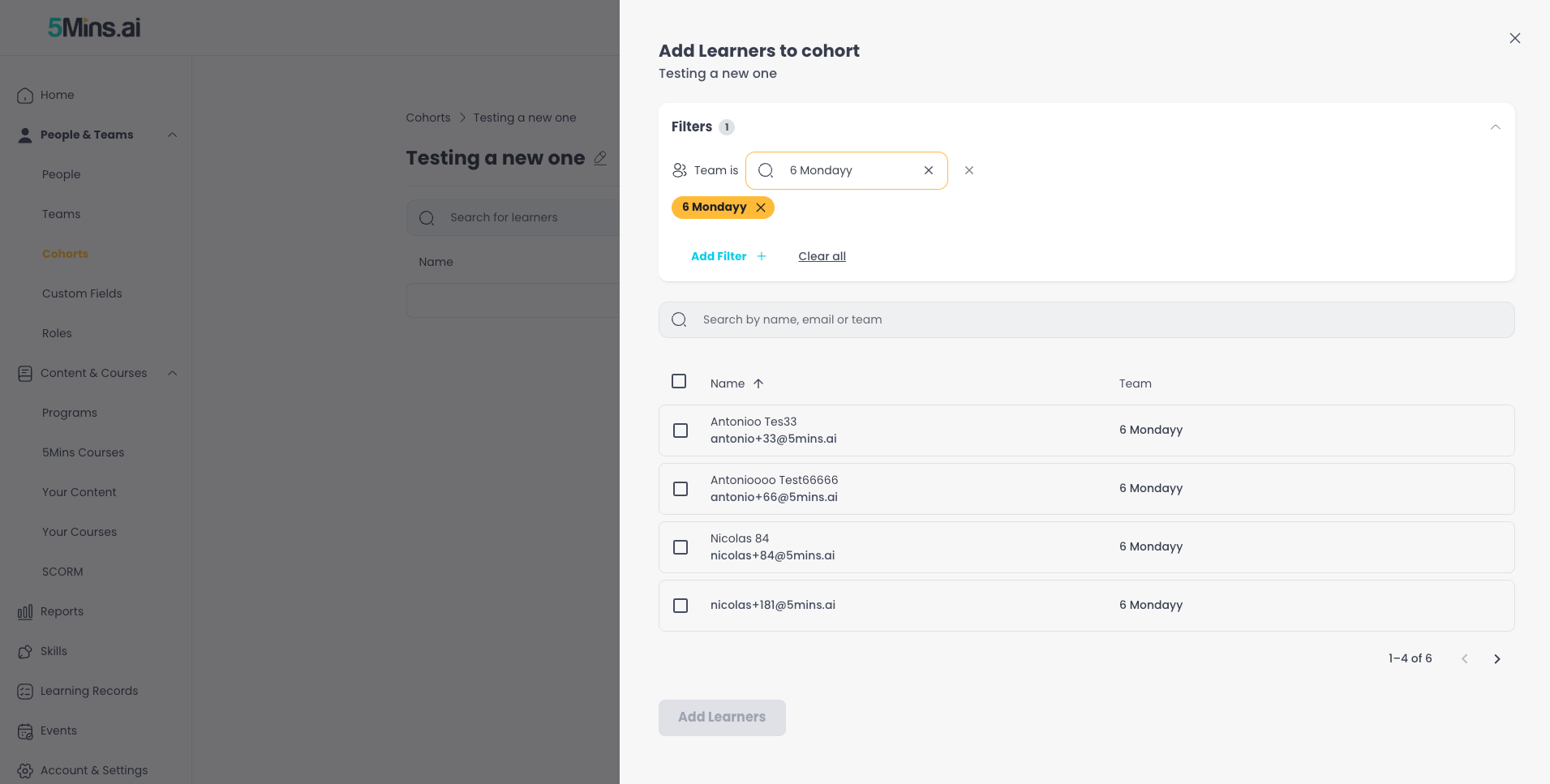Open People in the sidebar
Screen dimensions: 1550x784
point(61,174)
